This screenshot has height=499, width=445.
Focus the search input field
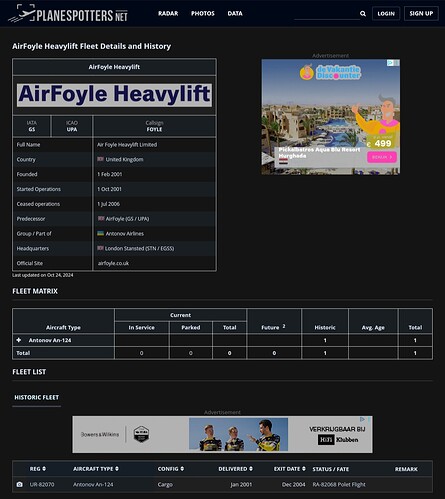[x=327, y=14]
